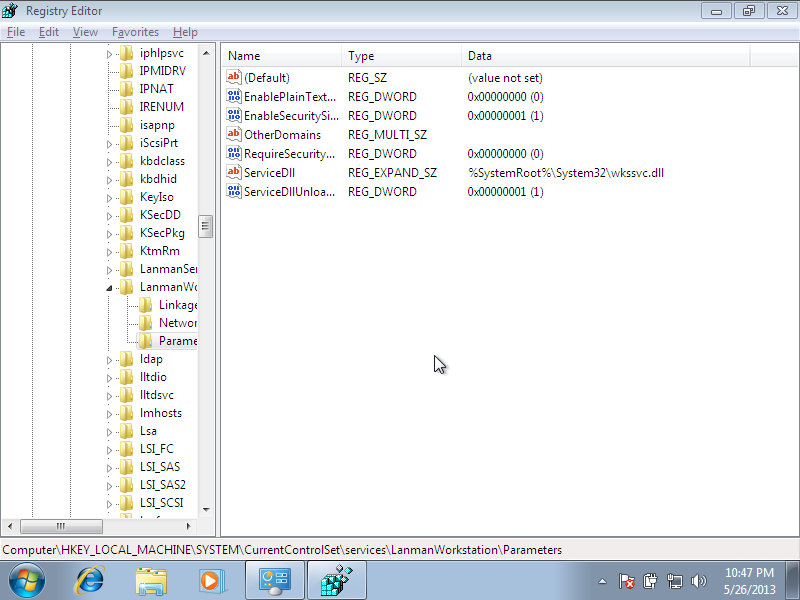Click the taskbar clock showing 10:47 PM
Screen dimensions: 800x600
[749, 581]
